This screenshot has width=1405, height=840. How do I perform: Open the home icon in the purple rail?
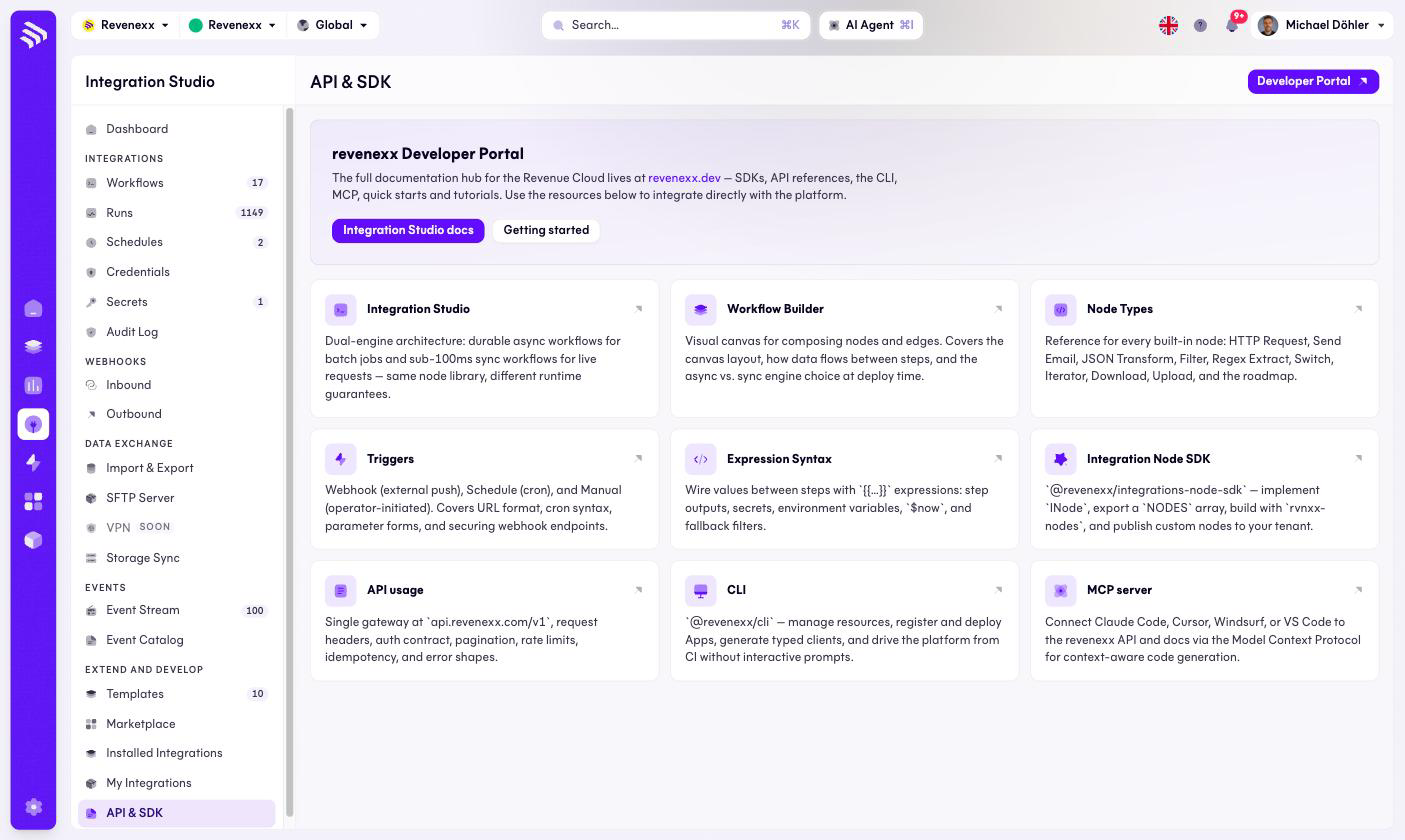point(33,308)
